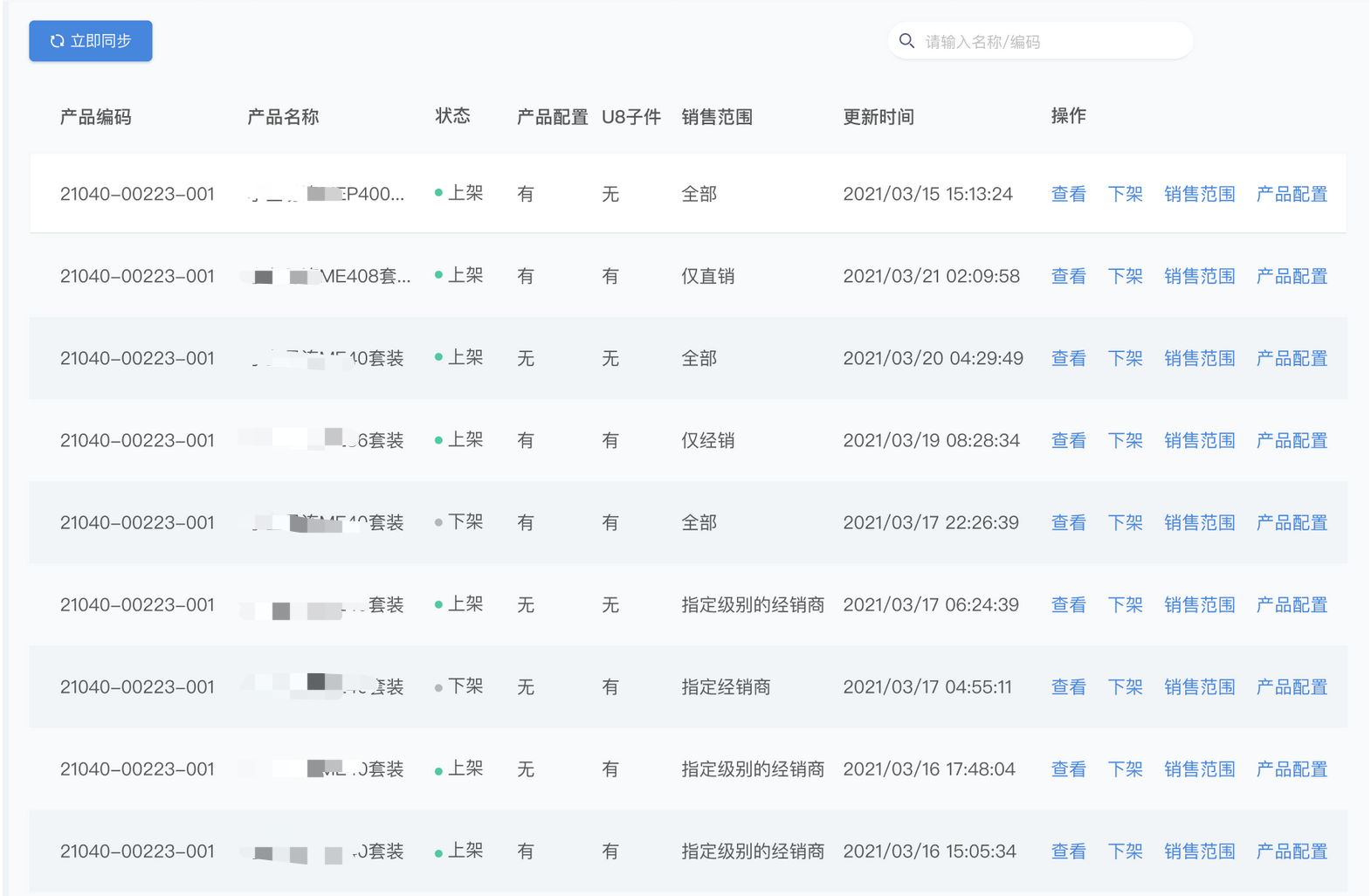1371x896 pixels.
Task: Click 下架 for the 06:24:39 row
Action: 1125,604
